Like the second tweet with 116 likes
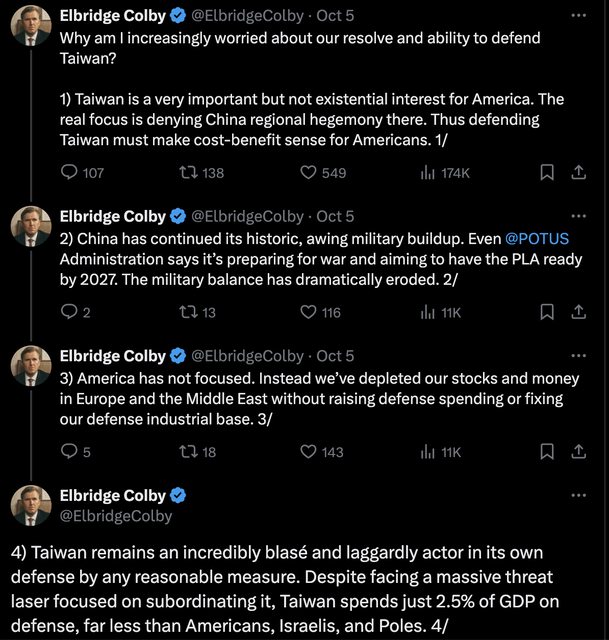 point(309,313)
